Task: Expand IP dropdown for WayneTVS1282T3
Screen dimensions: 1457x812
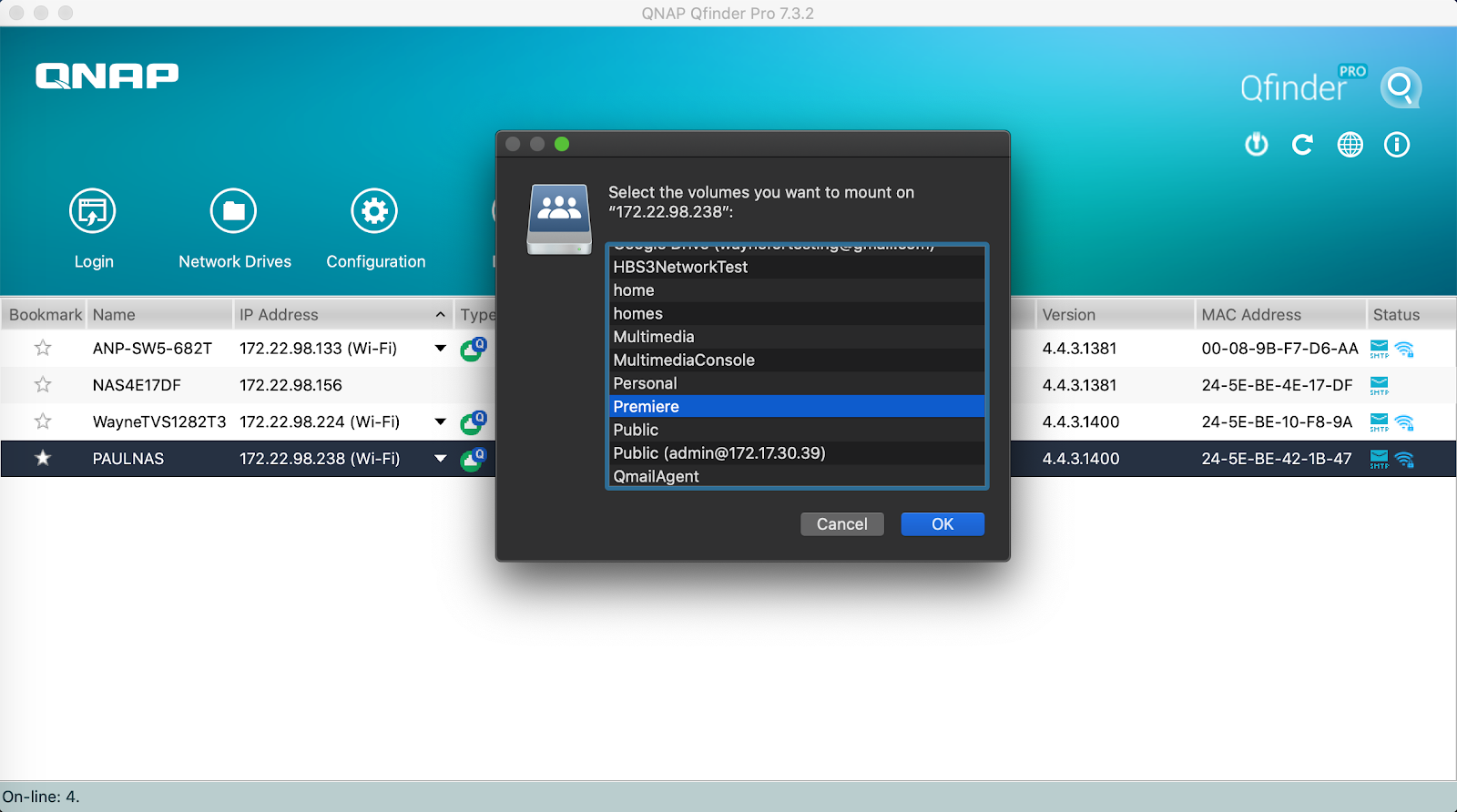Action: tap(441, 421)
